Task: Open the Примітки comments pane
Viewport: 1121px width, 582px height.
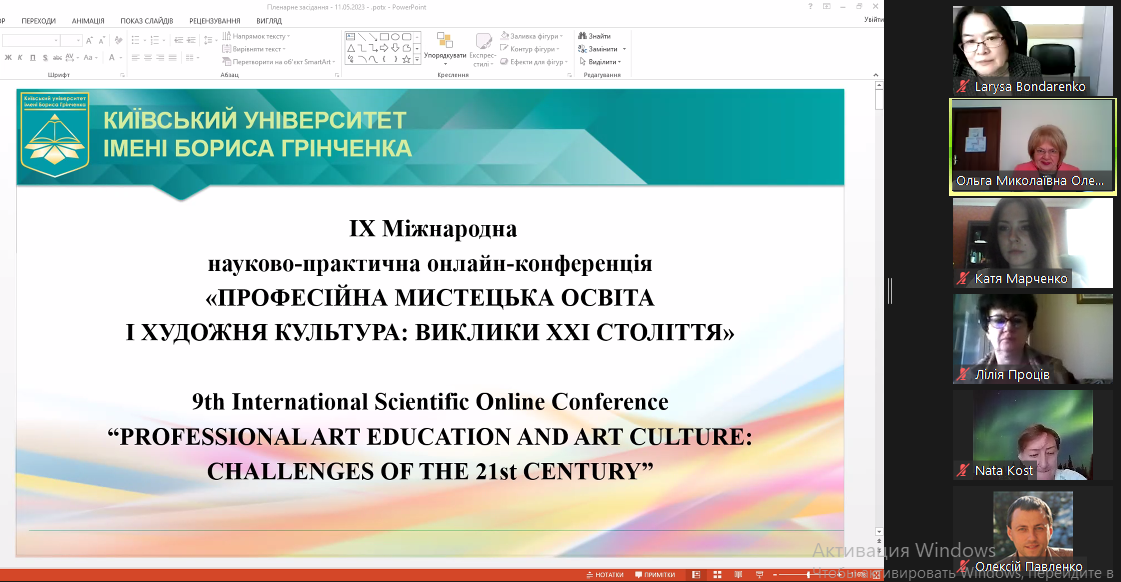Action: (655, 575)
